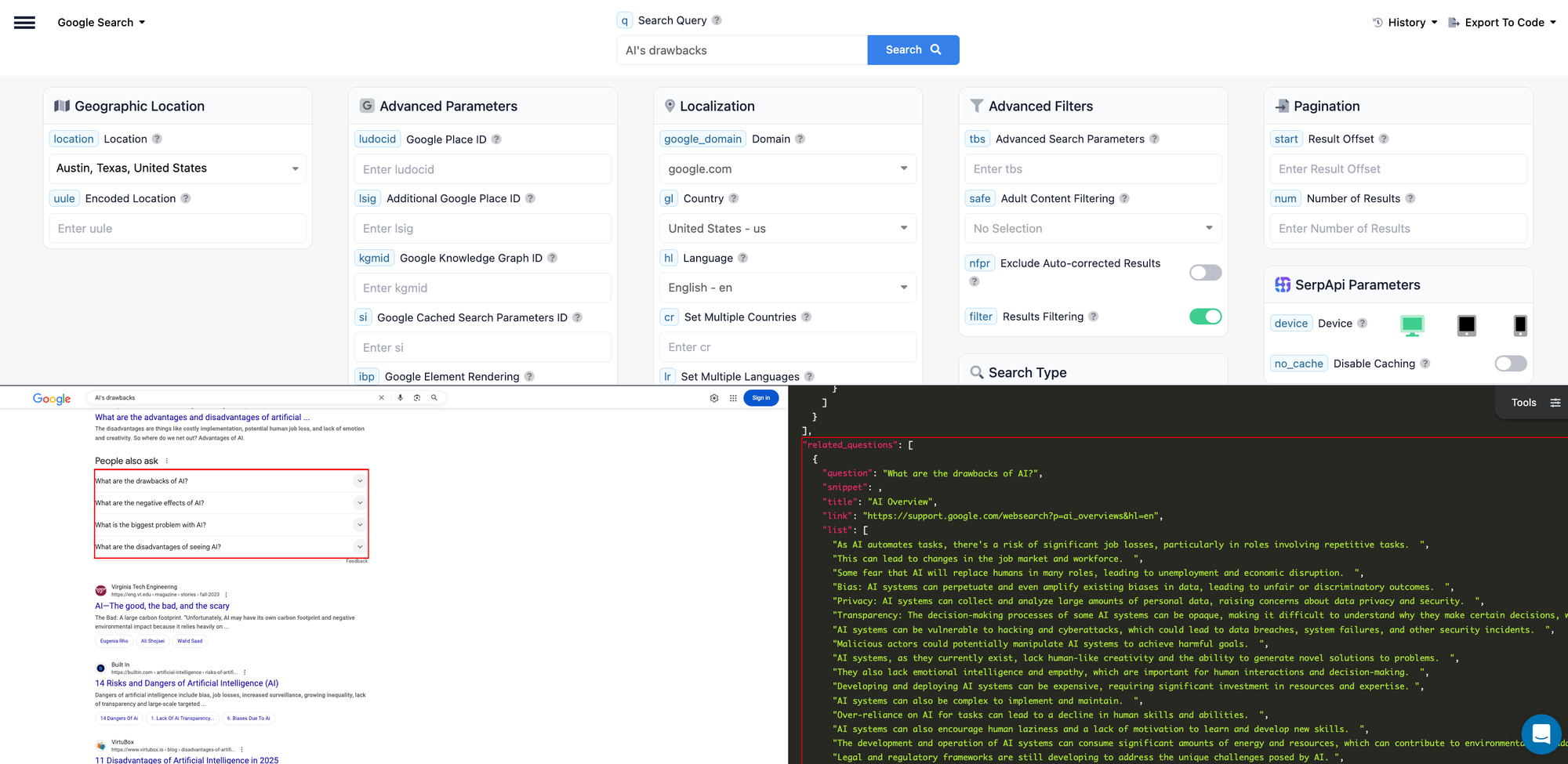Screen dimensions: 1568x764
Task: Click the blue Search button
Action: pyautogui.click(x=913, y=50)
